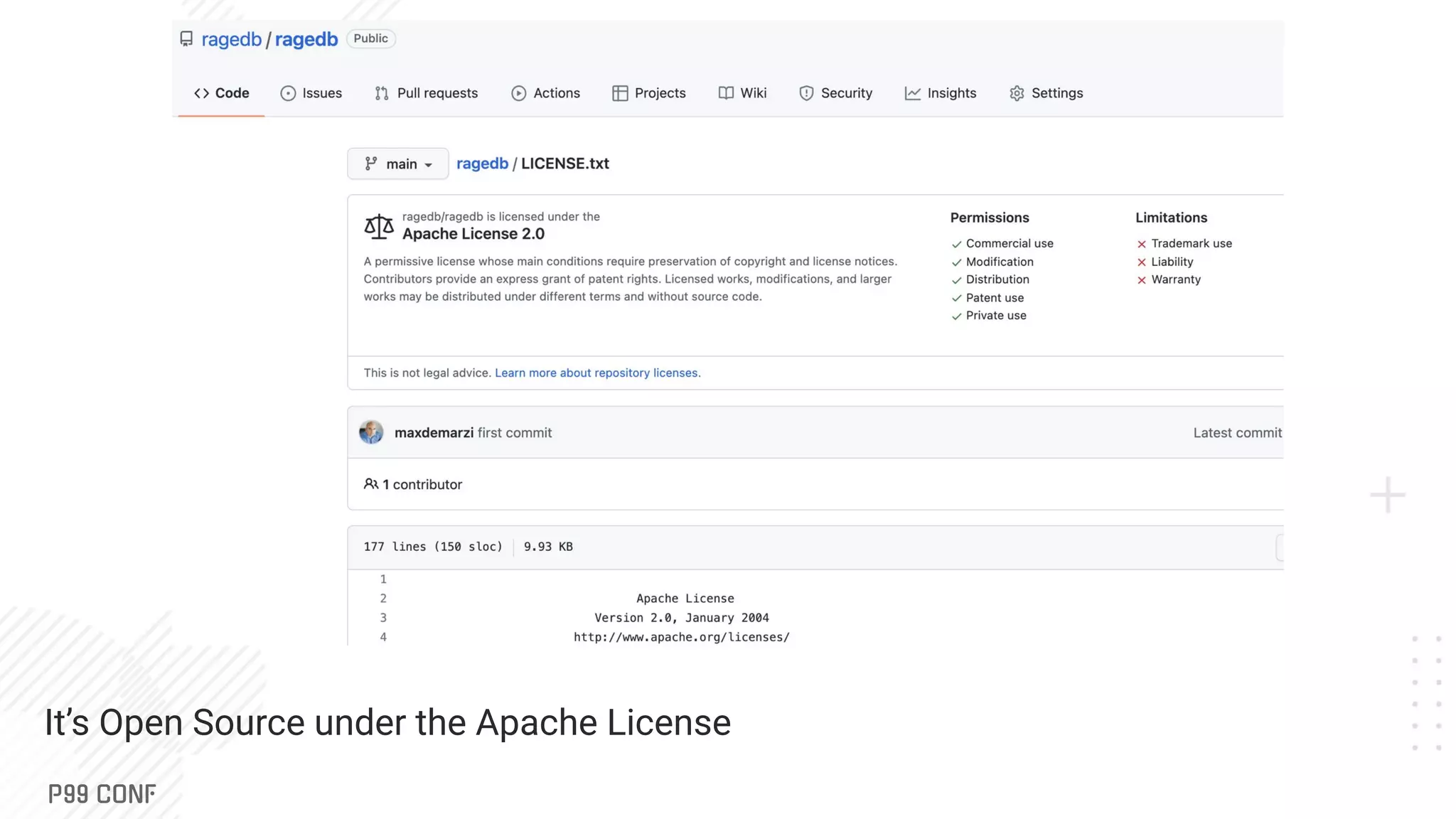
Task: Click the 1 contributor text
Action: (422, 485)
